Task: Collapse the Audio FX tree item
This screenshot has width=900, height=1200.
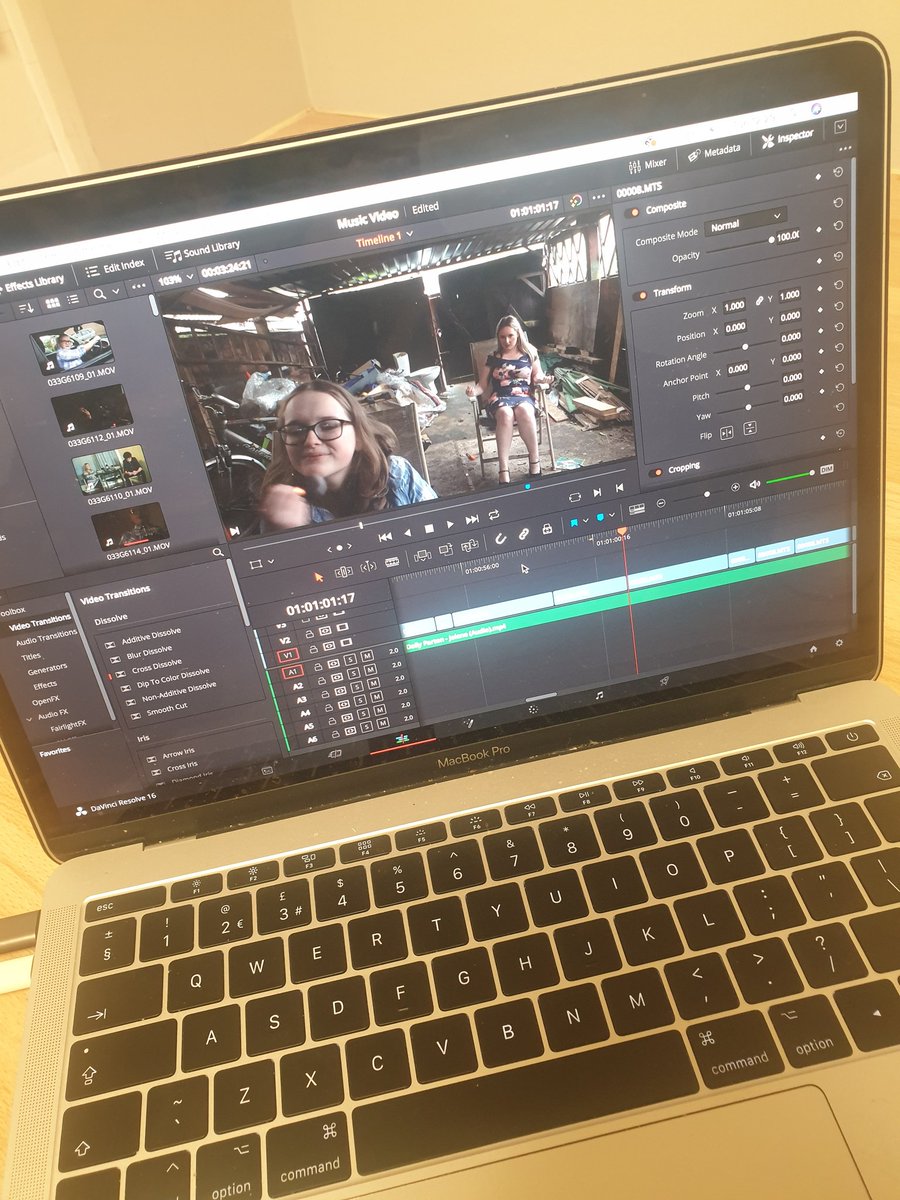Action: coord(30,719)
